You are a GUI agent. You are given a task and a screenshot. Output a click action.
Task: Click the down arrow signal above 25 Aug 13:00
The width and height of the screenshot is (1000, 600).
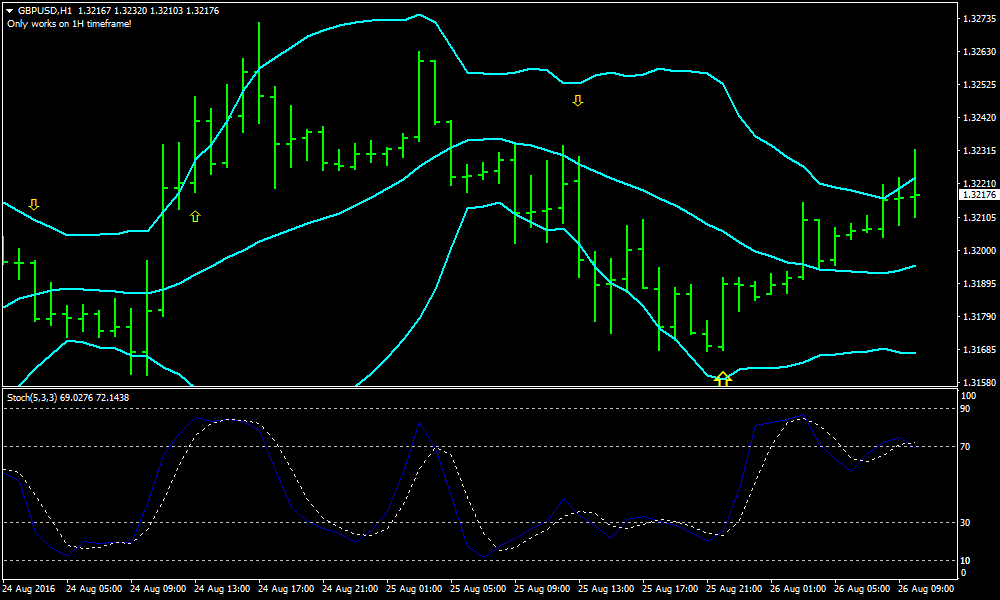[x=577, y=100]
